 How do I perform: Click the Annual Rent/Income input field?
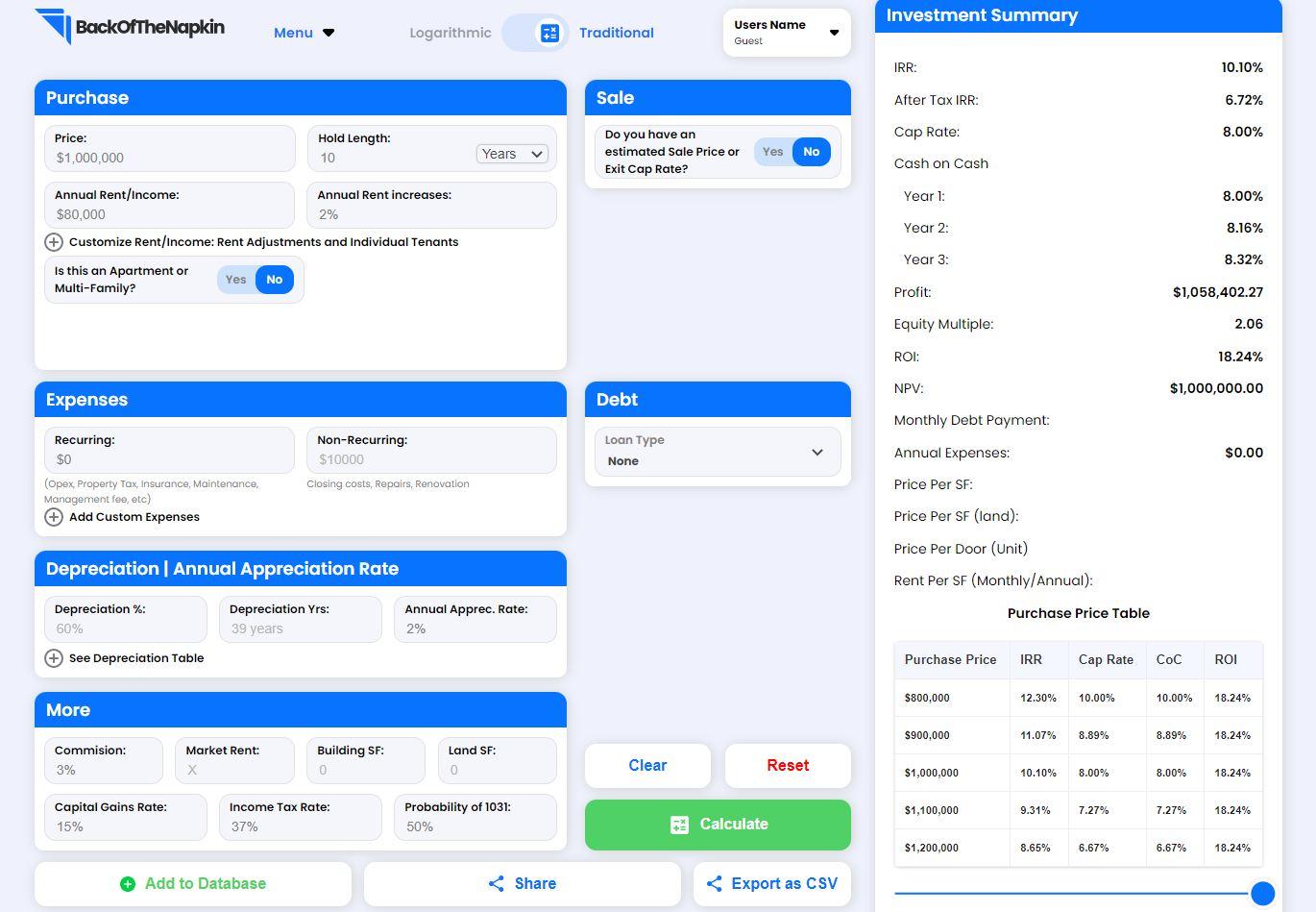(169, 214)
